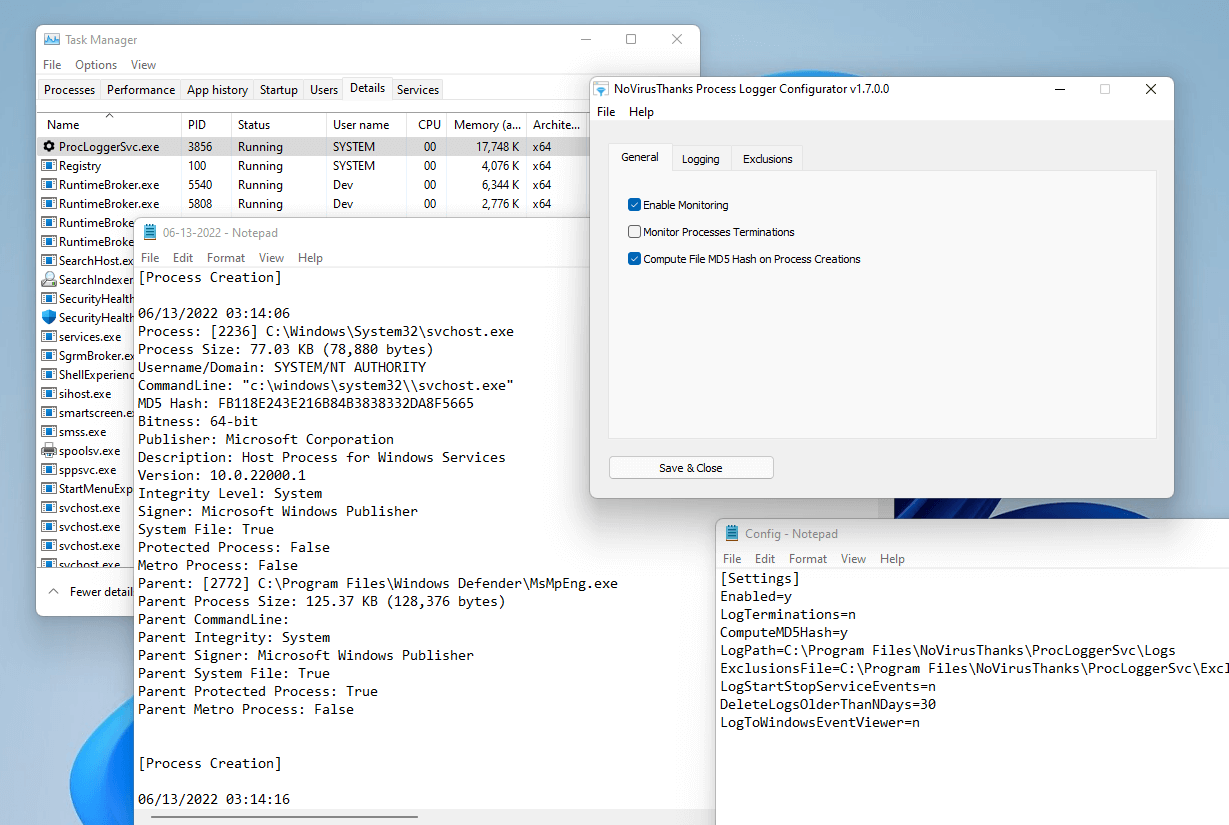Click the Process Logger Configurator title icon
This screenshot has width=1229, height=825.
[x=602, y=89]
